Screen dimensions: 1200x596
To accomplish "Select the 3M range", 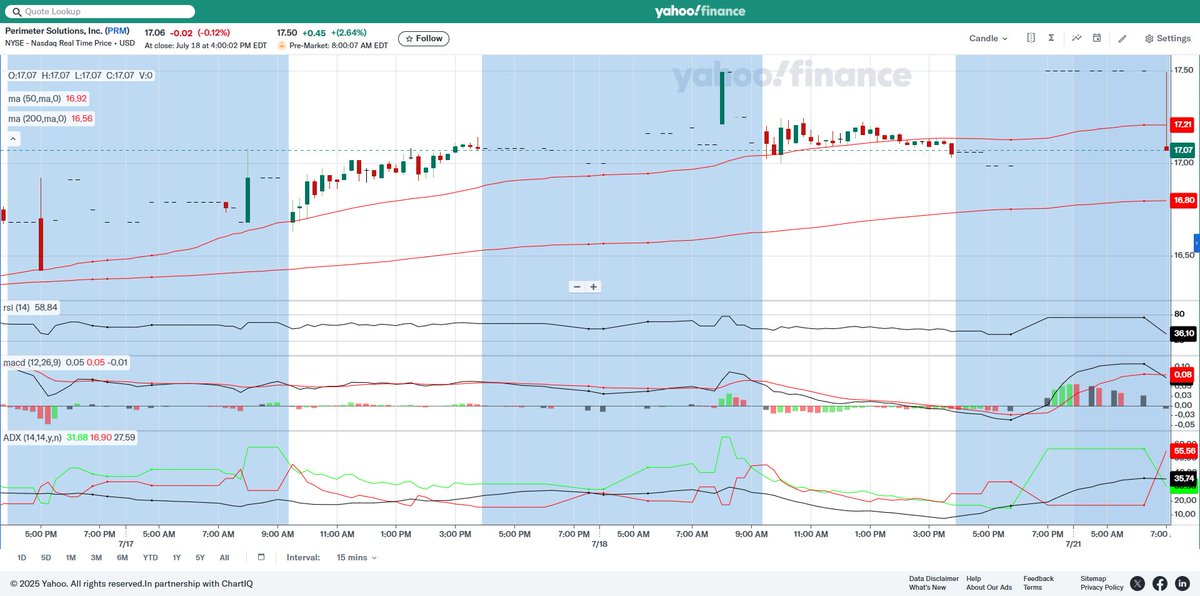I will [x=96, y=557].
